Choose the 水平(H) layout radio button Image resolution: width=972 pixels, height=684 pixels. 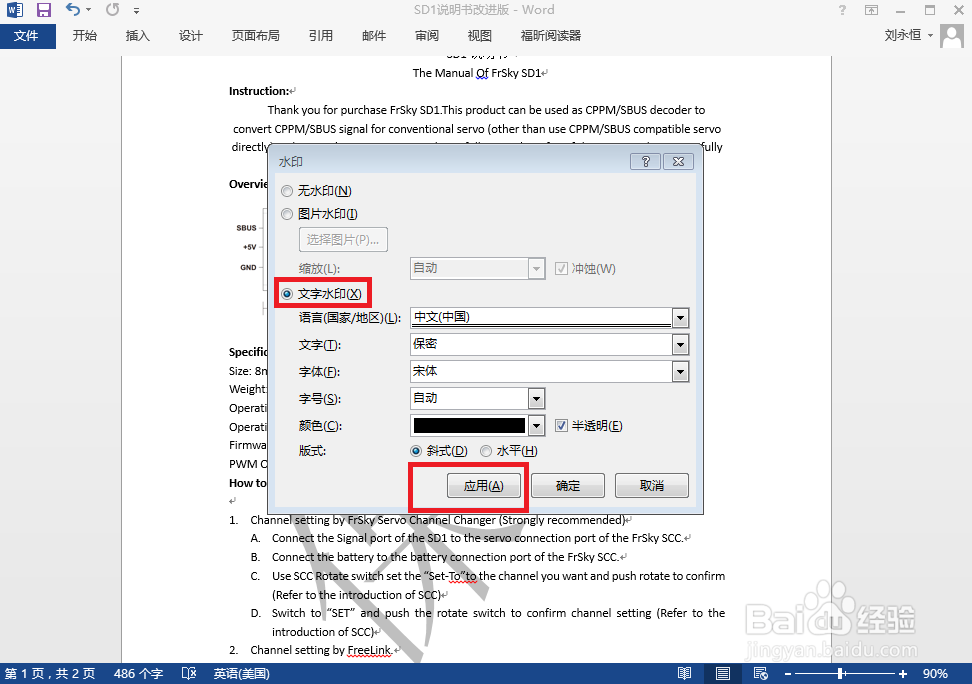tap(486, 451)
